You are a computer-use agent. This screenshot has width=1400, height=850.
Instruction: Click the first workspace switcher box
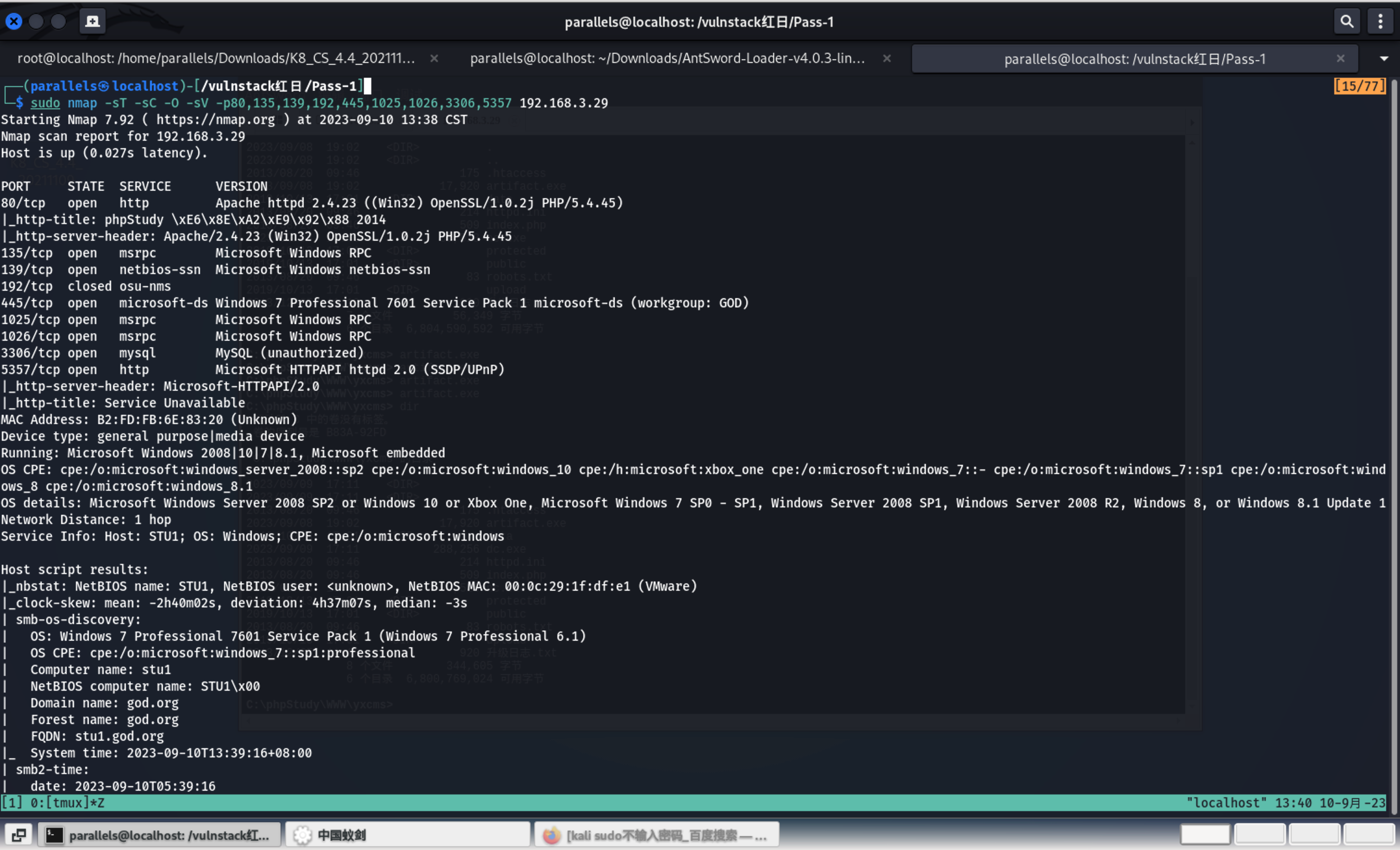[1205, 835]
